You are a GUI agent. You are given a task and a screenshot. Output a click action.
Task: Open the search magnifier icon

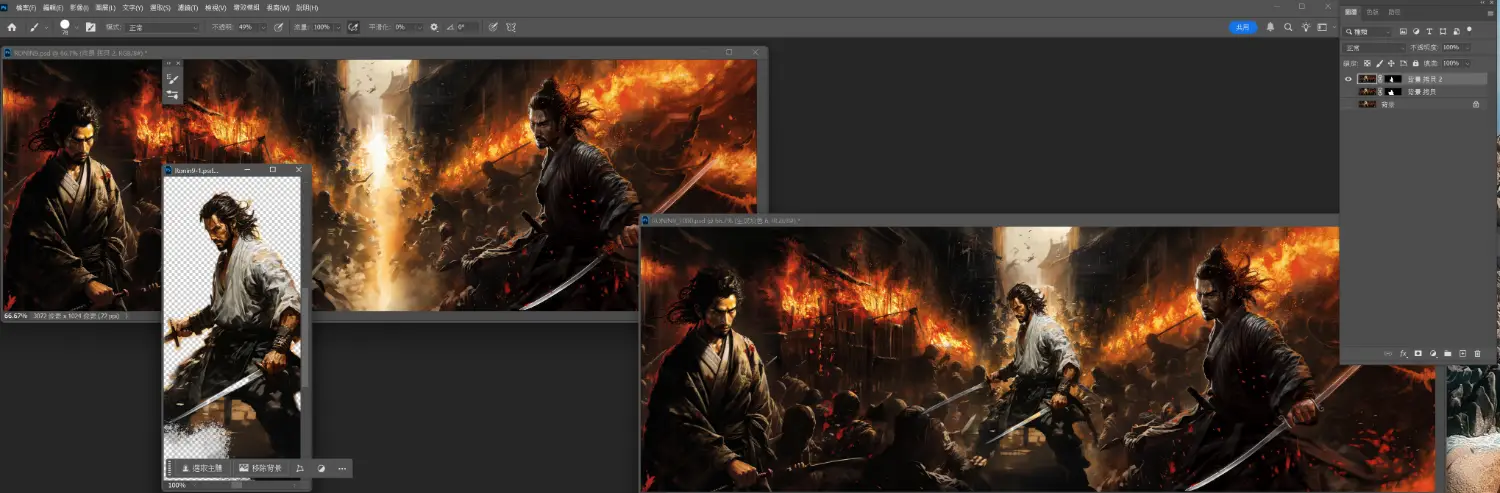(x=1288, y=27)
